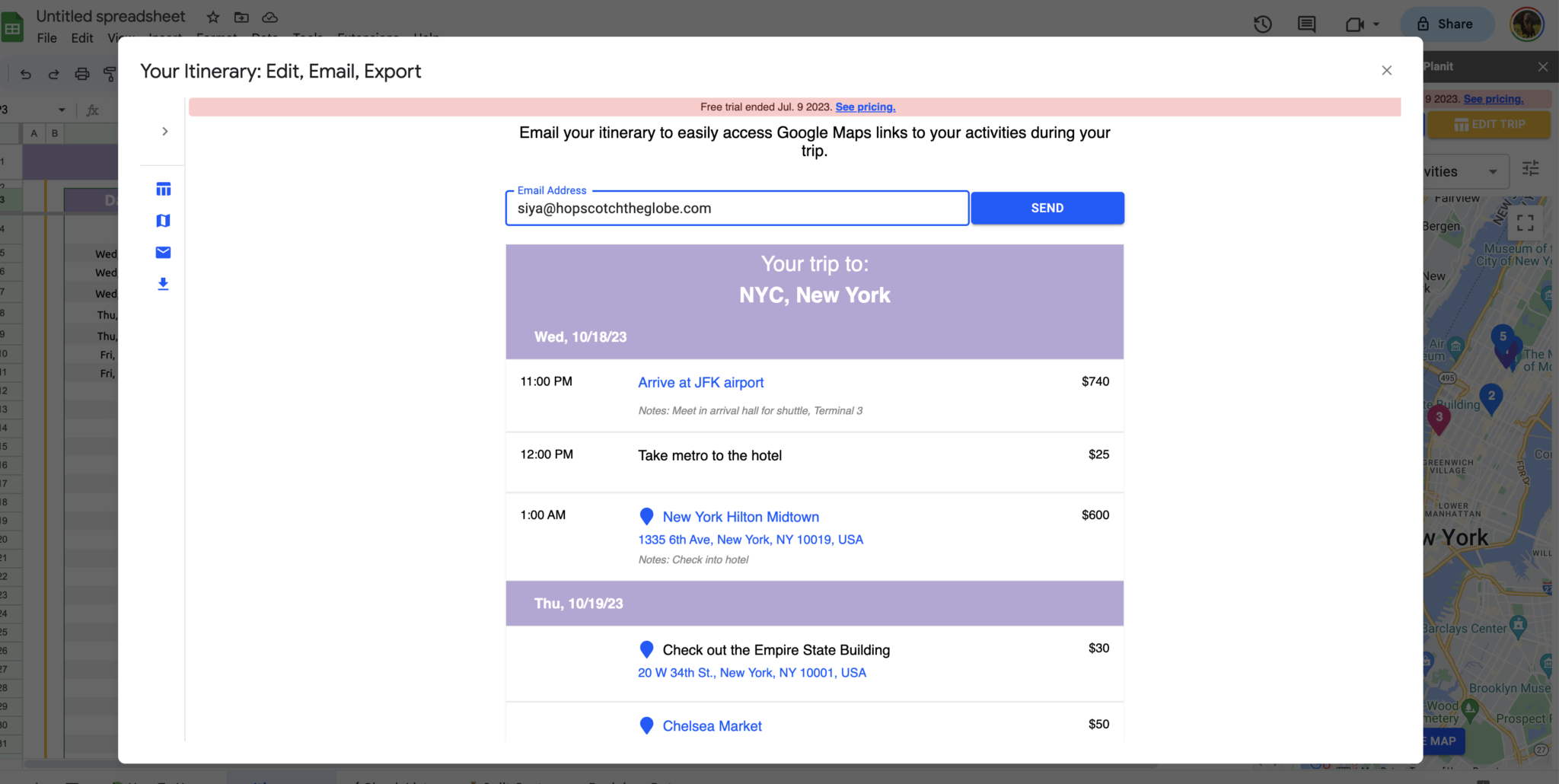Redo action in Sheets toolbar
Screen dimensions: 1559x784
[x=53, y=74]
